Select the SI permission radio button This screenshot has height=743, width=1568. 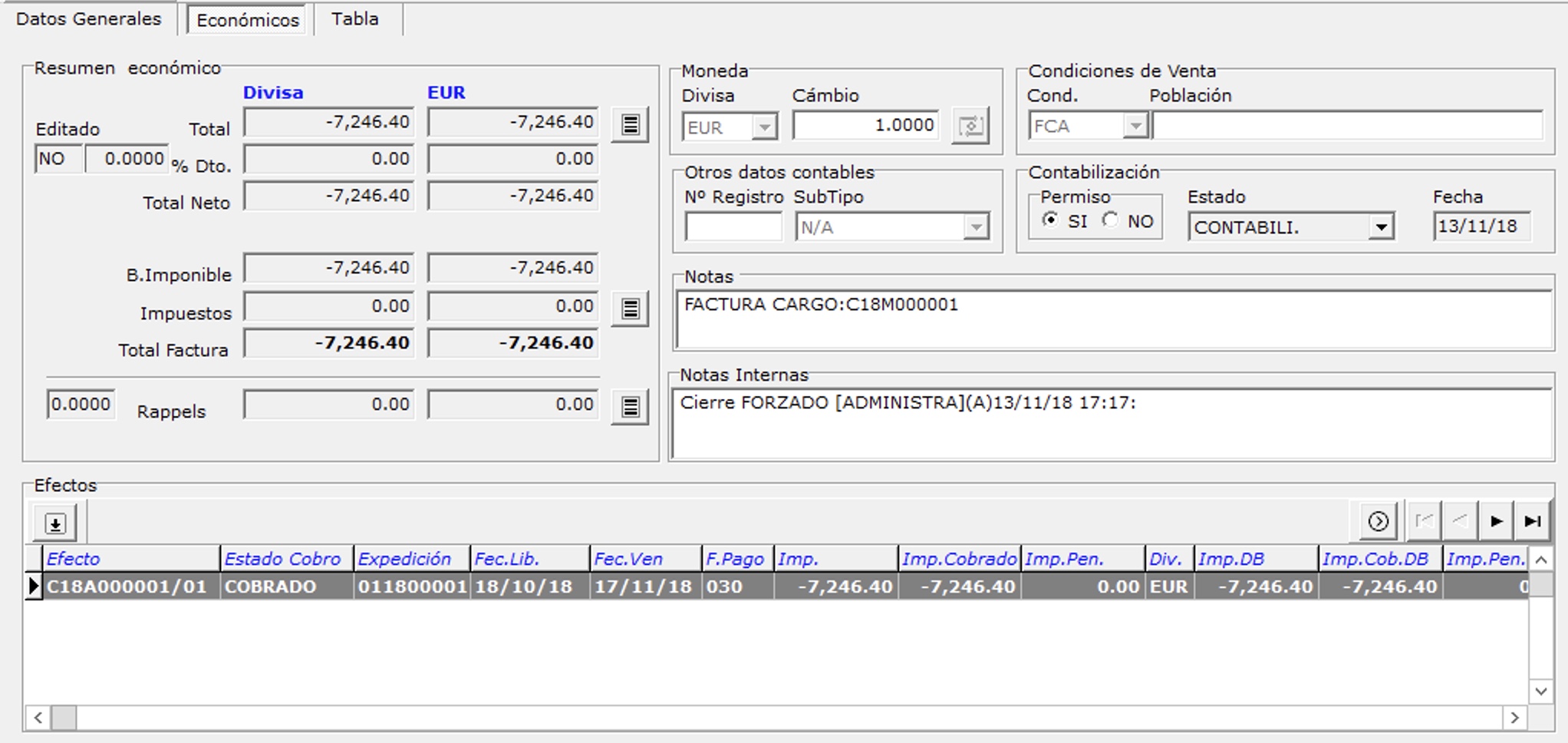tap(1050, 220)
